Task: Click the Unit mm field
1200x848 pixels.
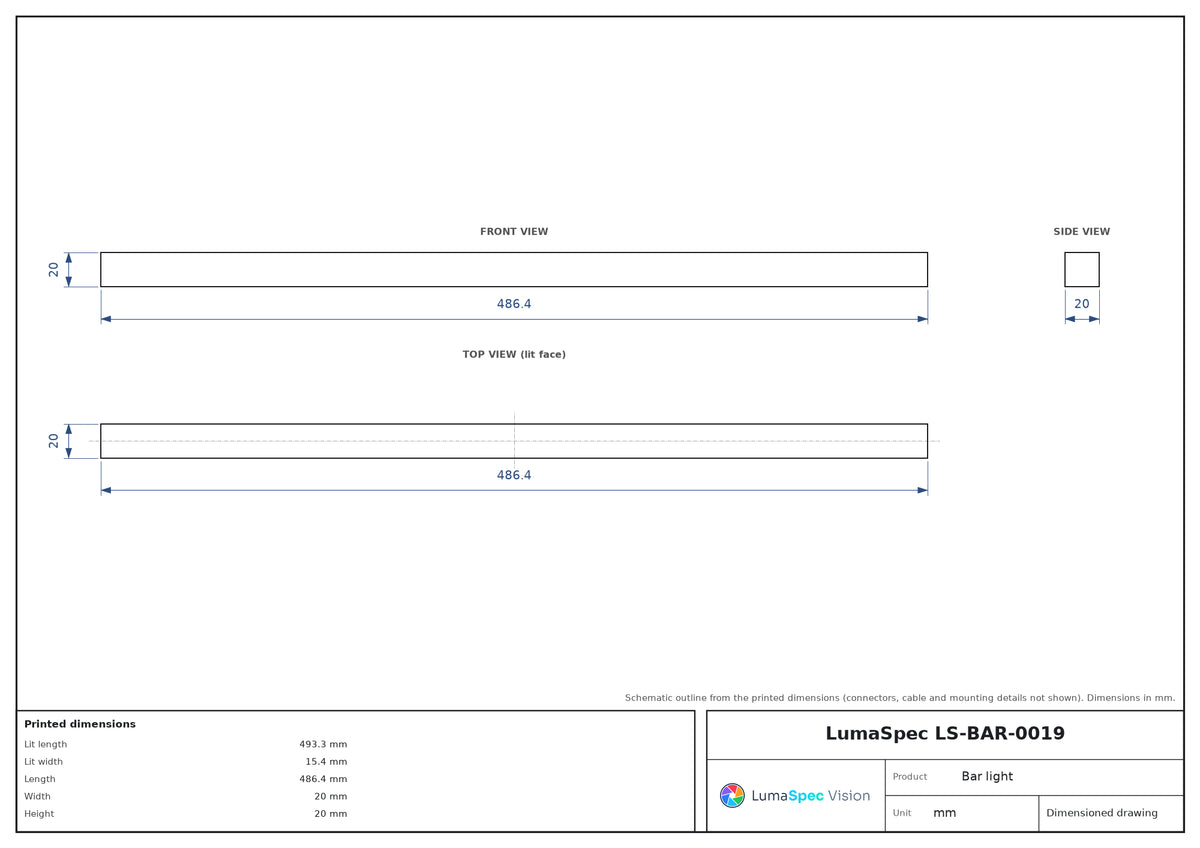Action: pos(962,813)
